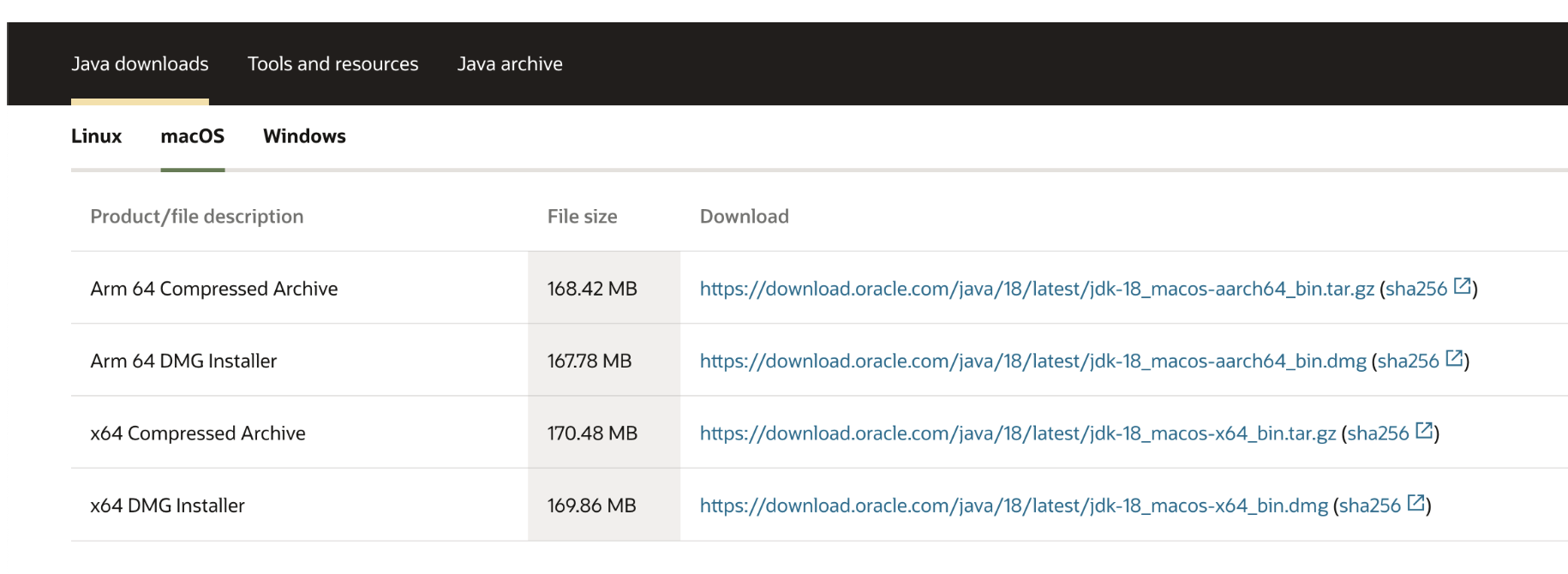Click the 170.48 MB file size cell

pyautogui.click(x=604, y=432)
